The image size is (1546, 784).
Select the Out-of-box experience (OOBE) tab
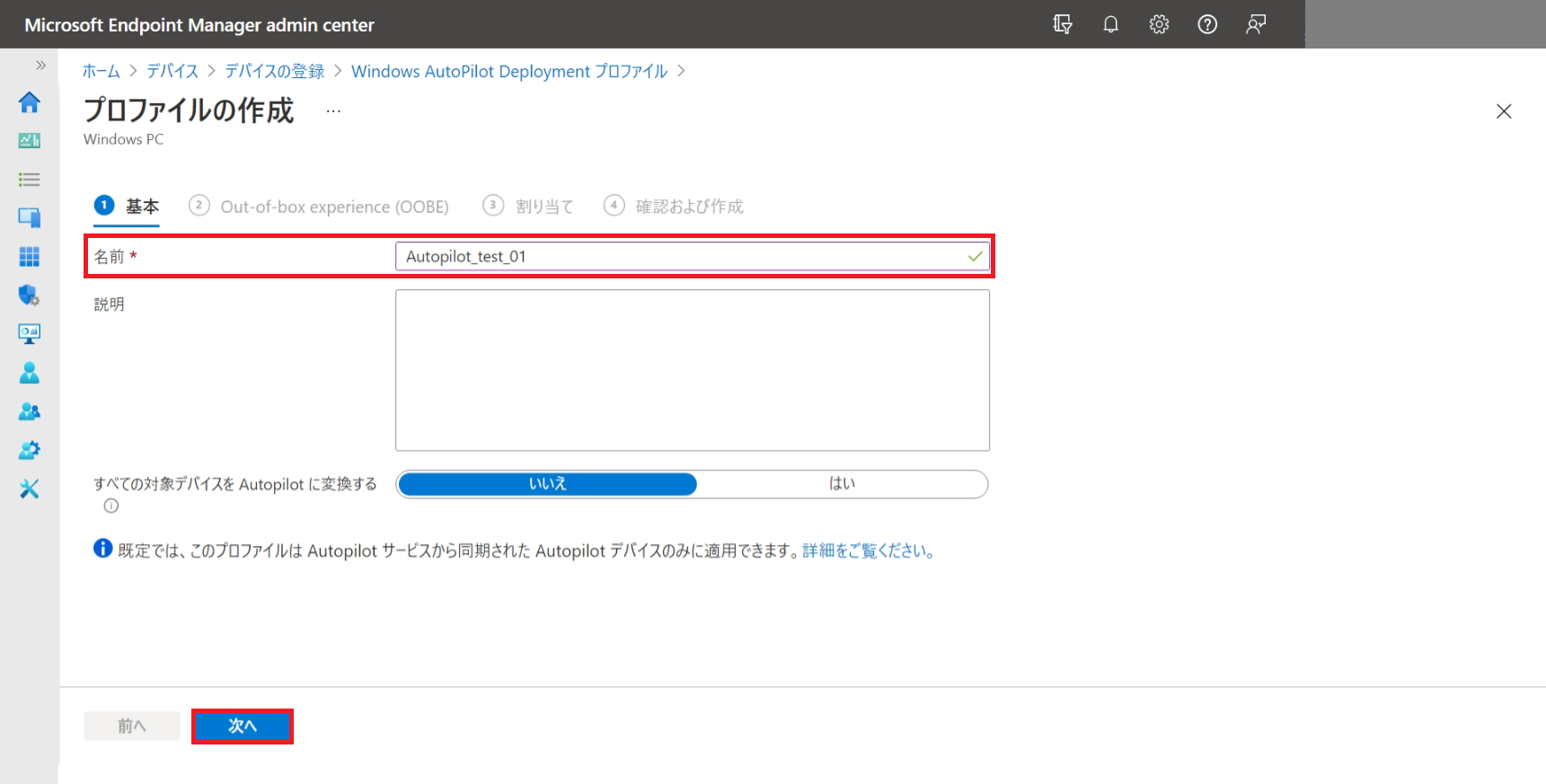coord(319,207)
